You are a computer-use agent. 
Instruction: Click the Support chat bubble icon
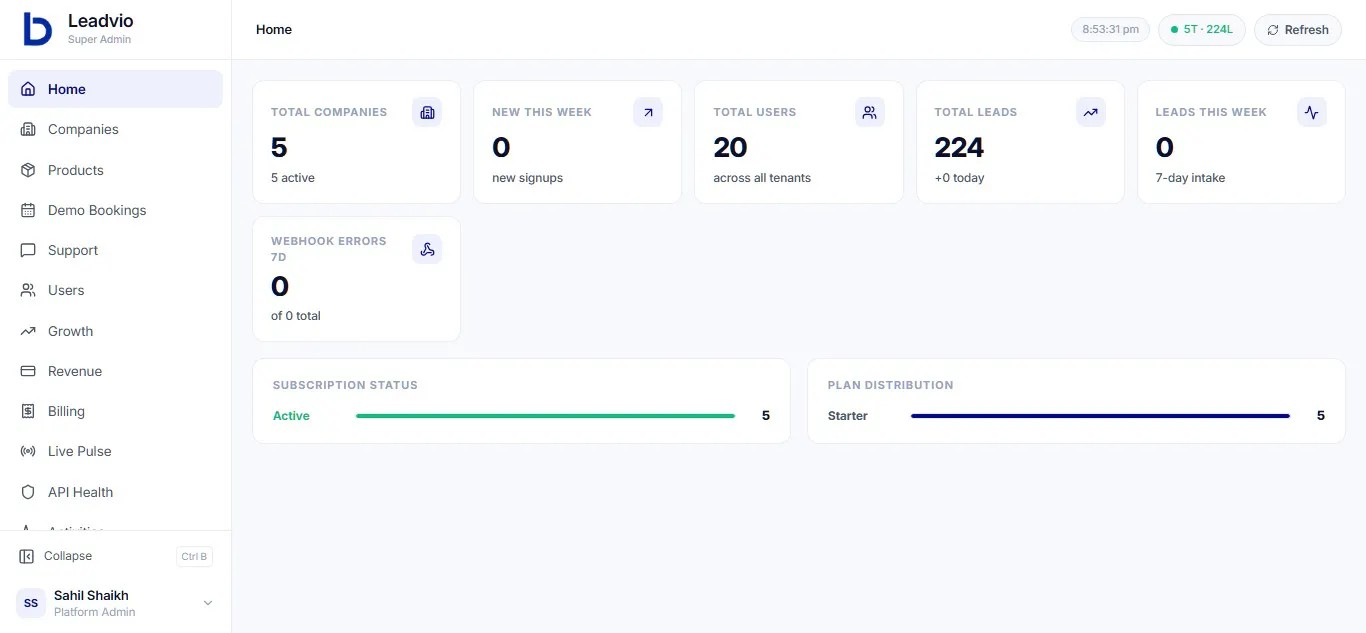[x=28, y=250]
